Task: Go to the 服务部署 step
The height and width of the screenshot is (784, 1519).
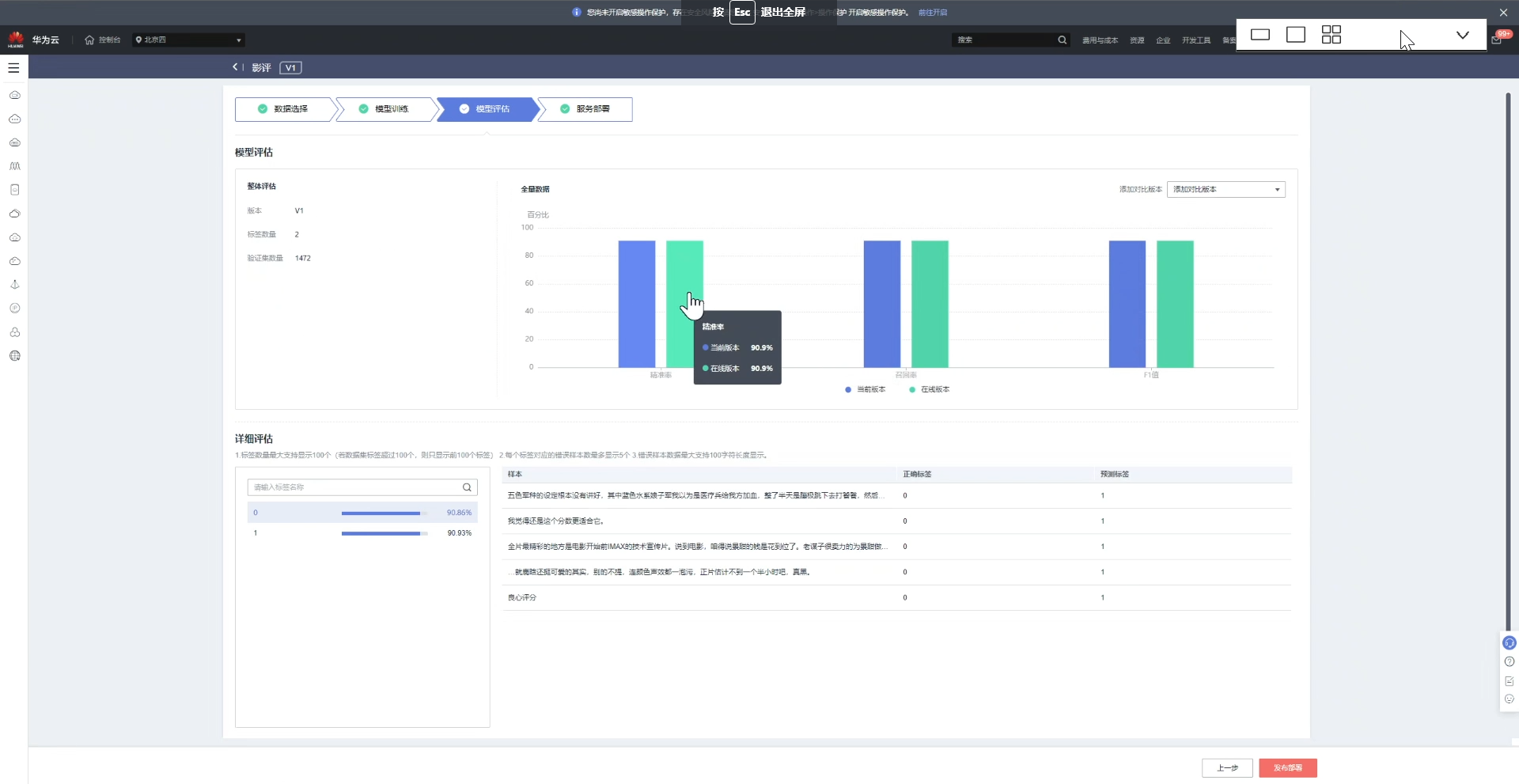Action: point(585,109)
